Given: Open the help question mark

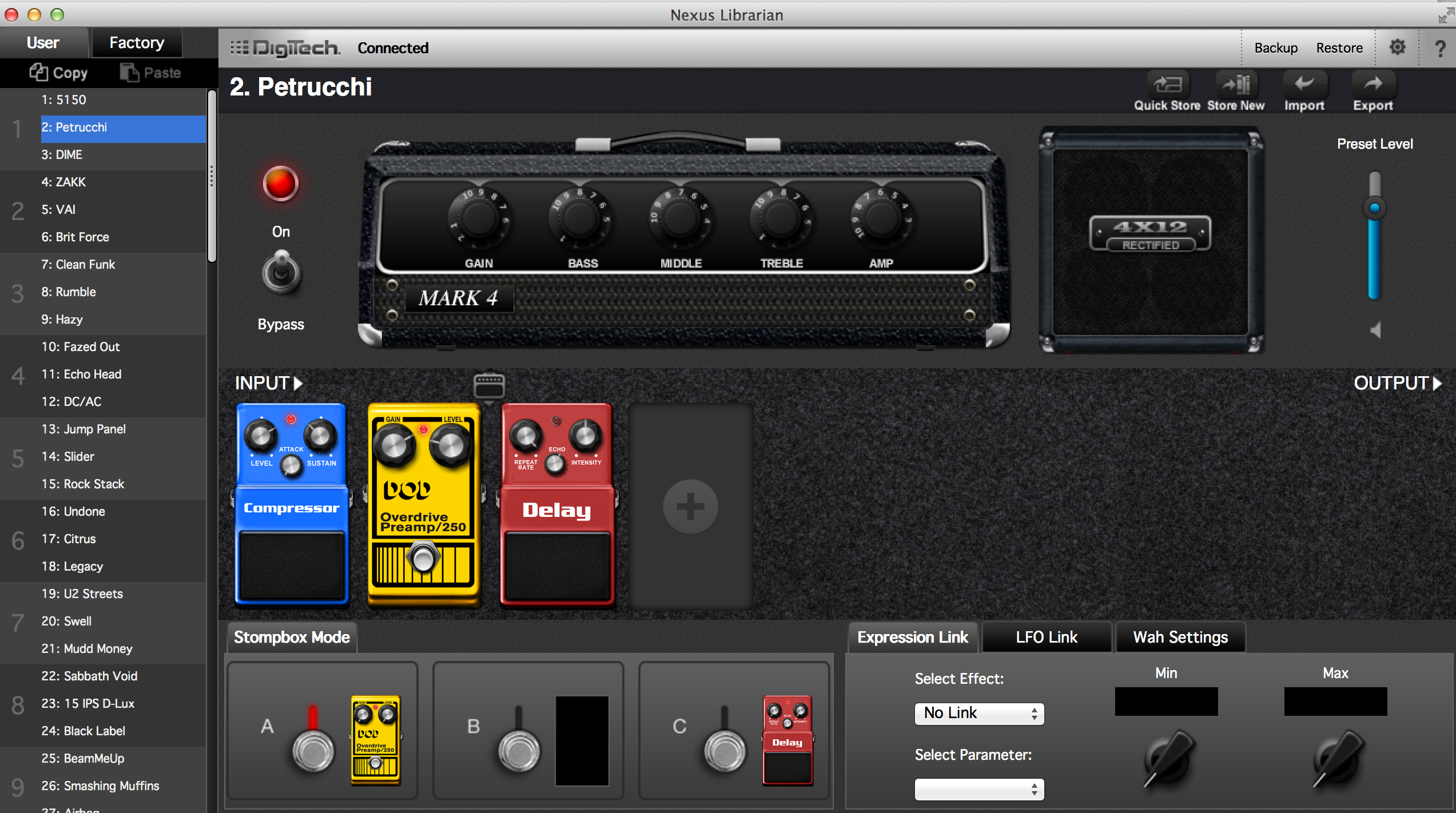Looking at the screenshot, I should (1441, 48).
